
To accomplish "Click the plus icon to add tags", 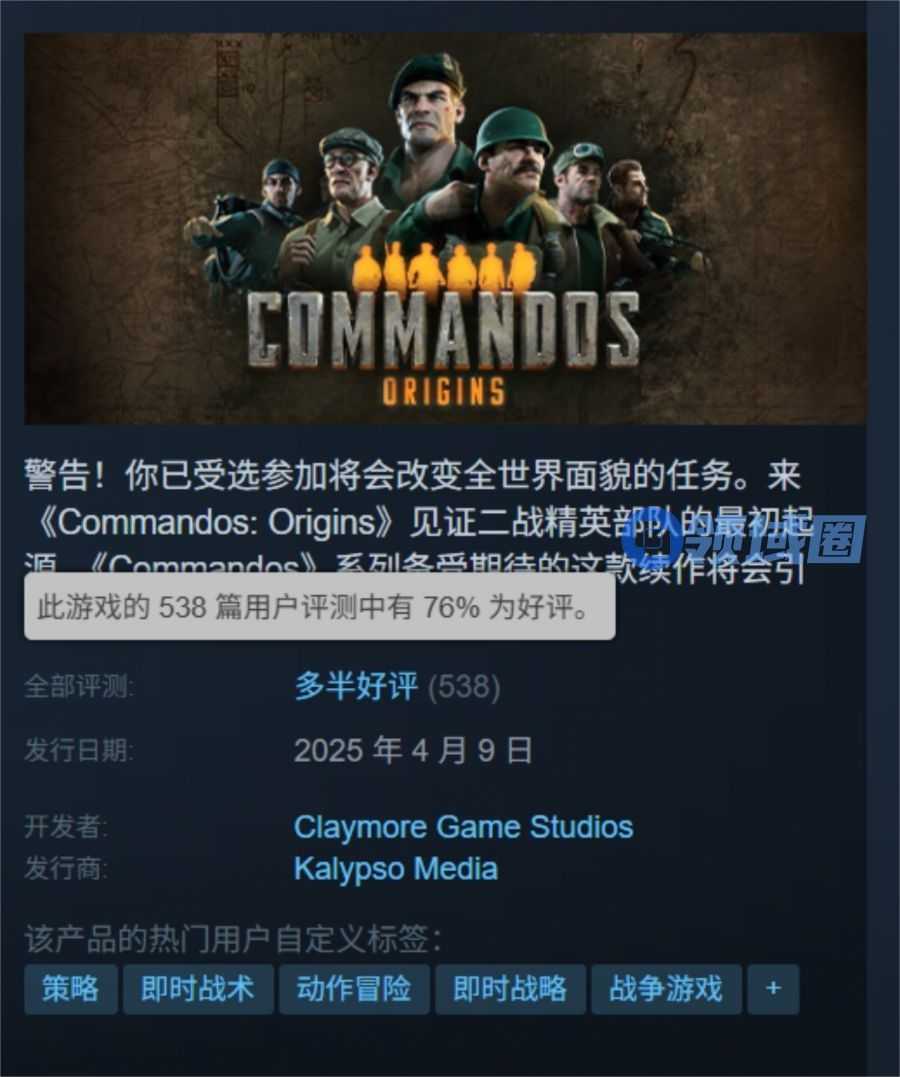I will tap(773, 988).
